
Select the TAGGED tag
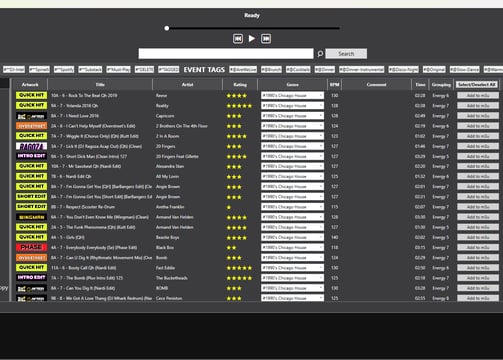169,69
